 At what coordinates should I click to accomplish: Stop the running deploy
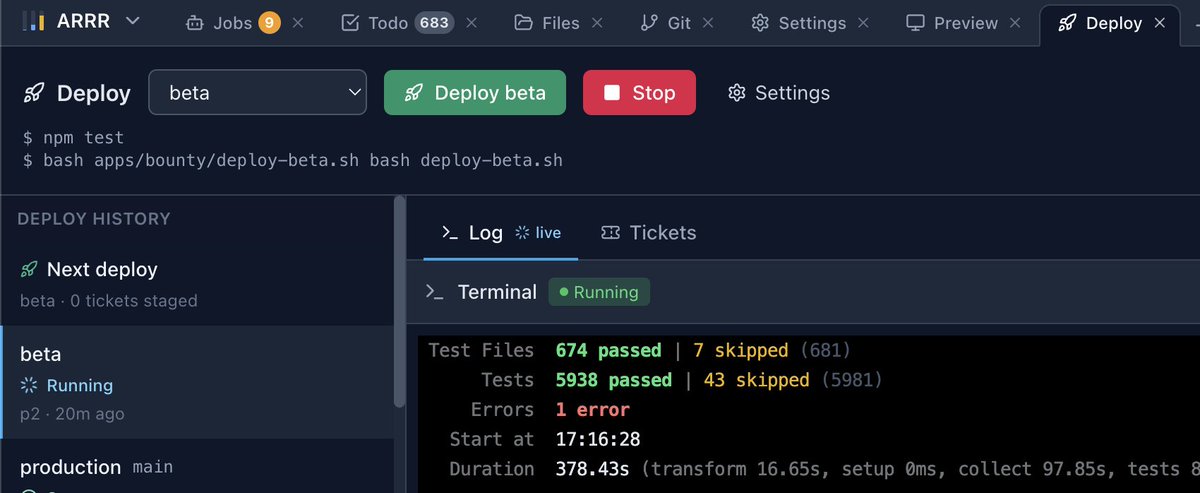tap(639, 93)
